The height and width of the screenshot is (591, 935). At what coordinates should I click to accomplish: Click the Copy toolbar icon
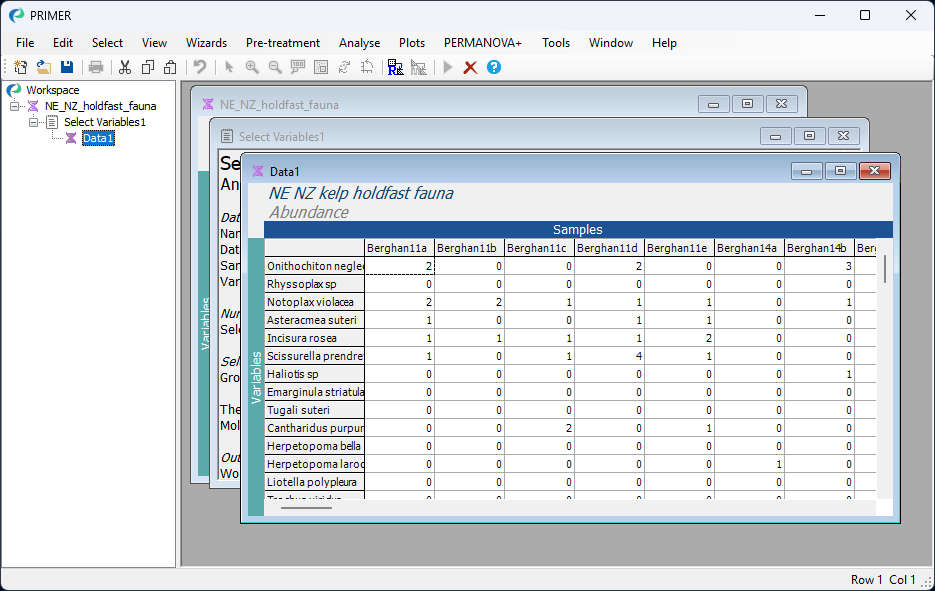click(x=147, y=67)
